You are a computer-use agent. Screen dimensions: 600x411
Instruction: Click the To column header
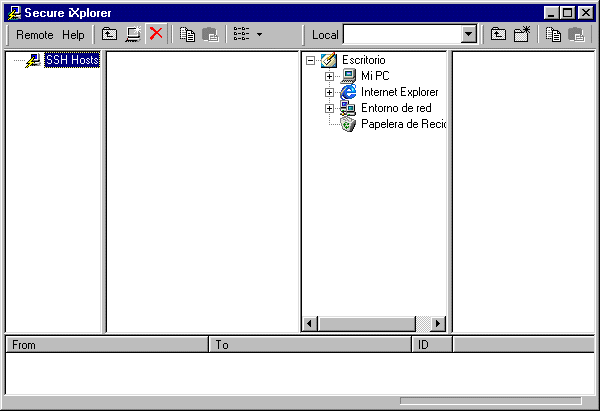click(x=310, y=345)
